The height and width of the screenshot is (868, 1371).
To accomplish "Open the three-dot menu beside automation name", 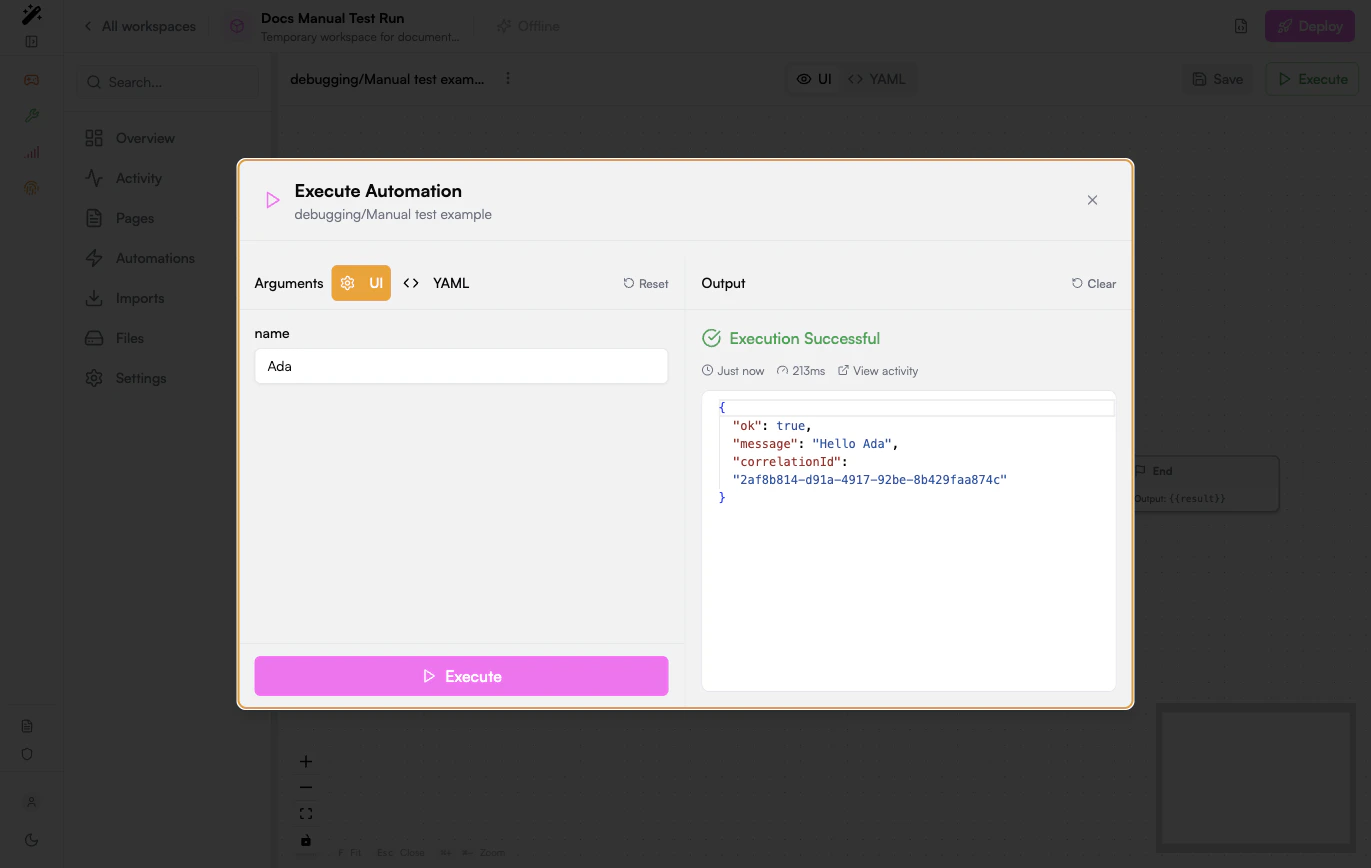I will pyautogui.click(x=508, y=78).
